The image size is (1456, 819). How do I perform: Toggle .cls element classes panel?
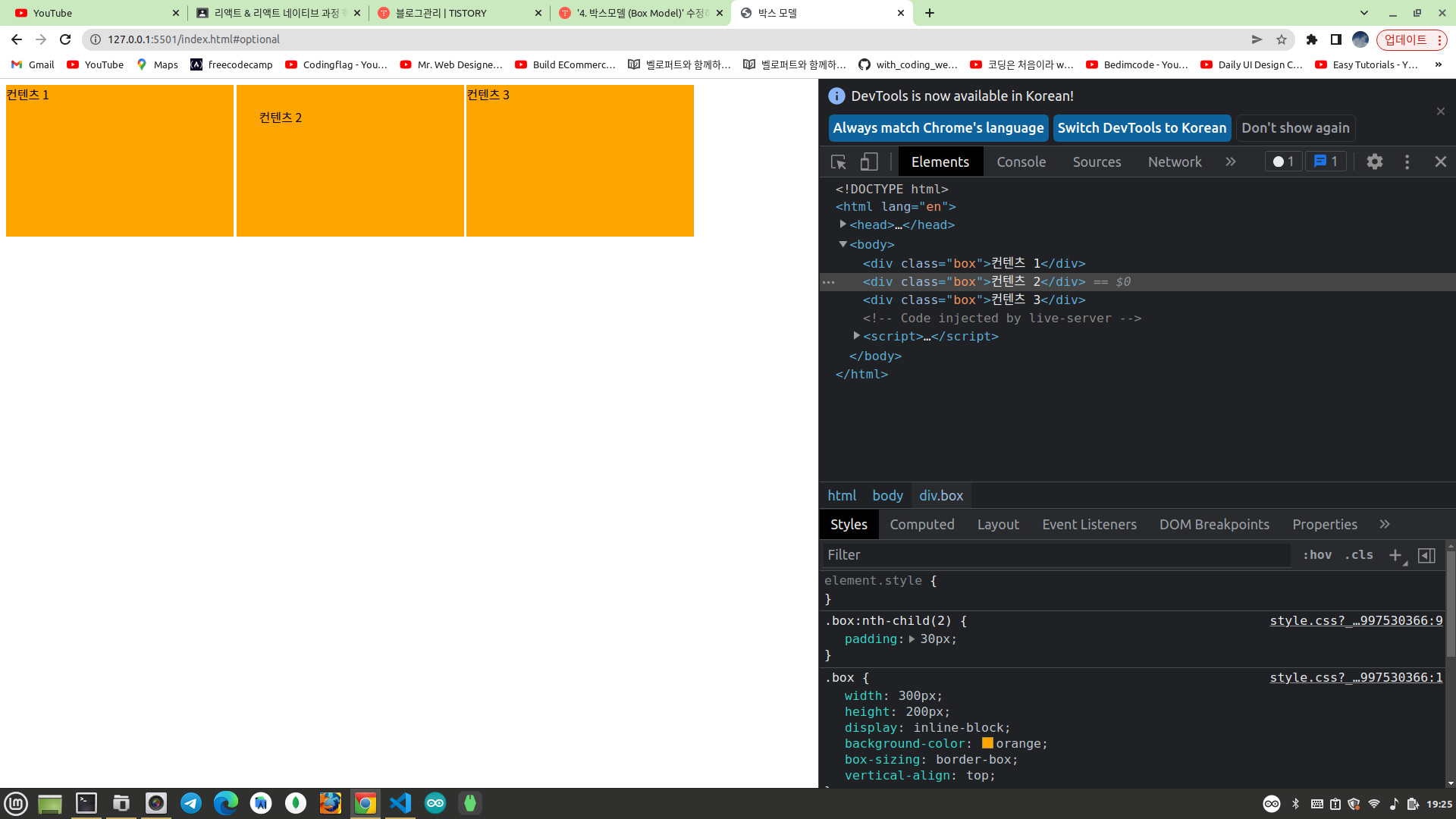(x=1359, y=555)
